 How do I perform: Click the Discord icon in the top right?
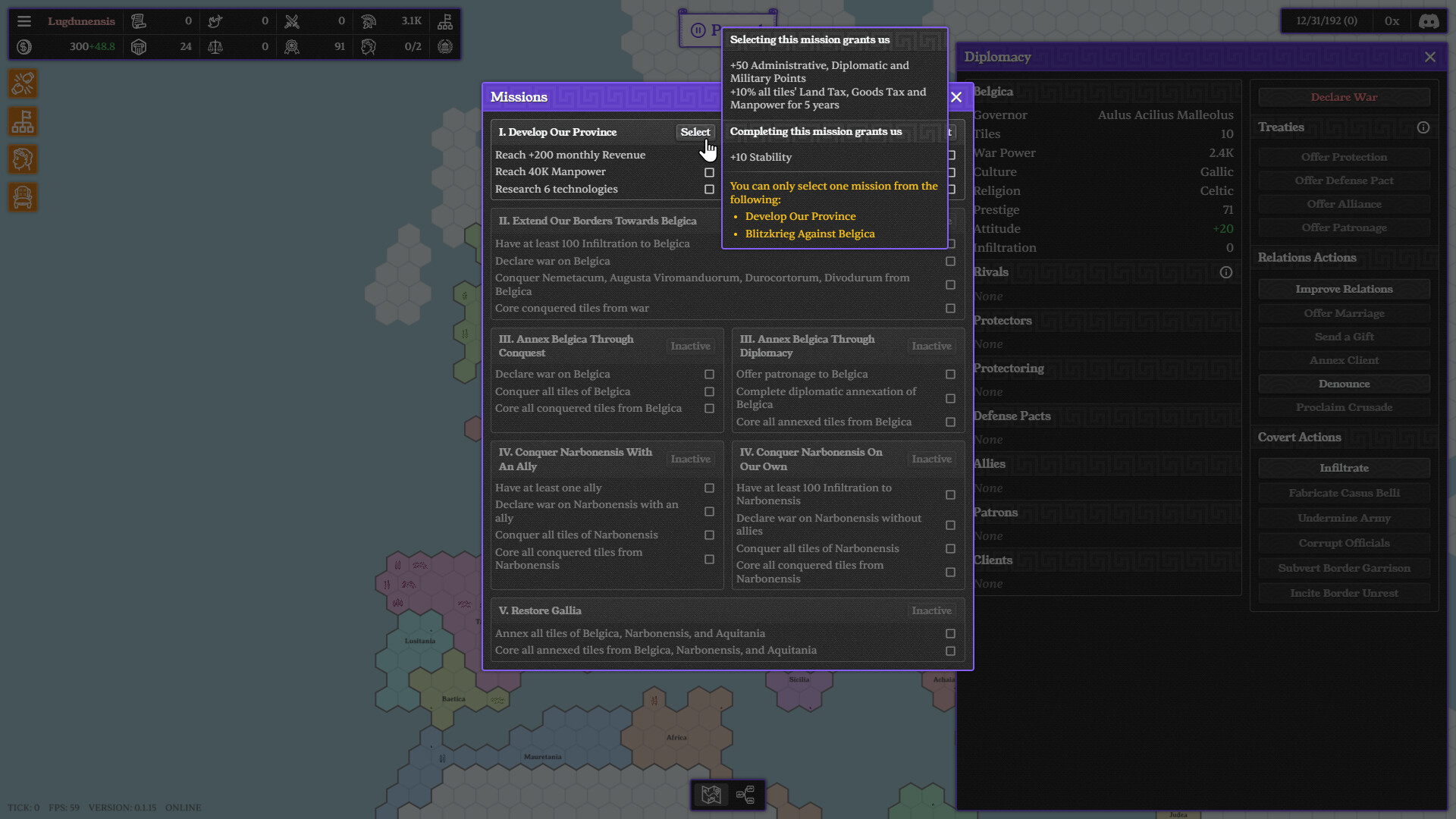point(1429,21)
